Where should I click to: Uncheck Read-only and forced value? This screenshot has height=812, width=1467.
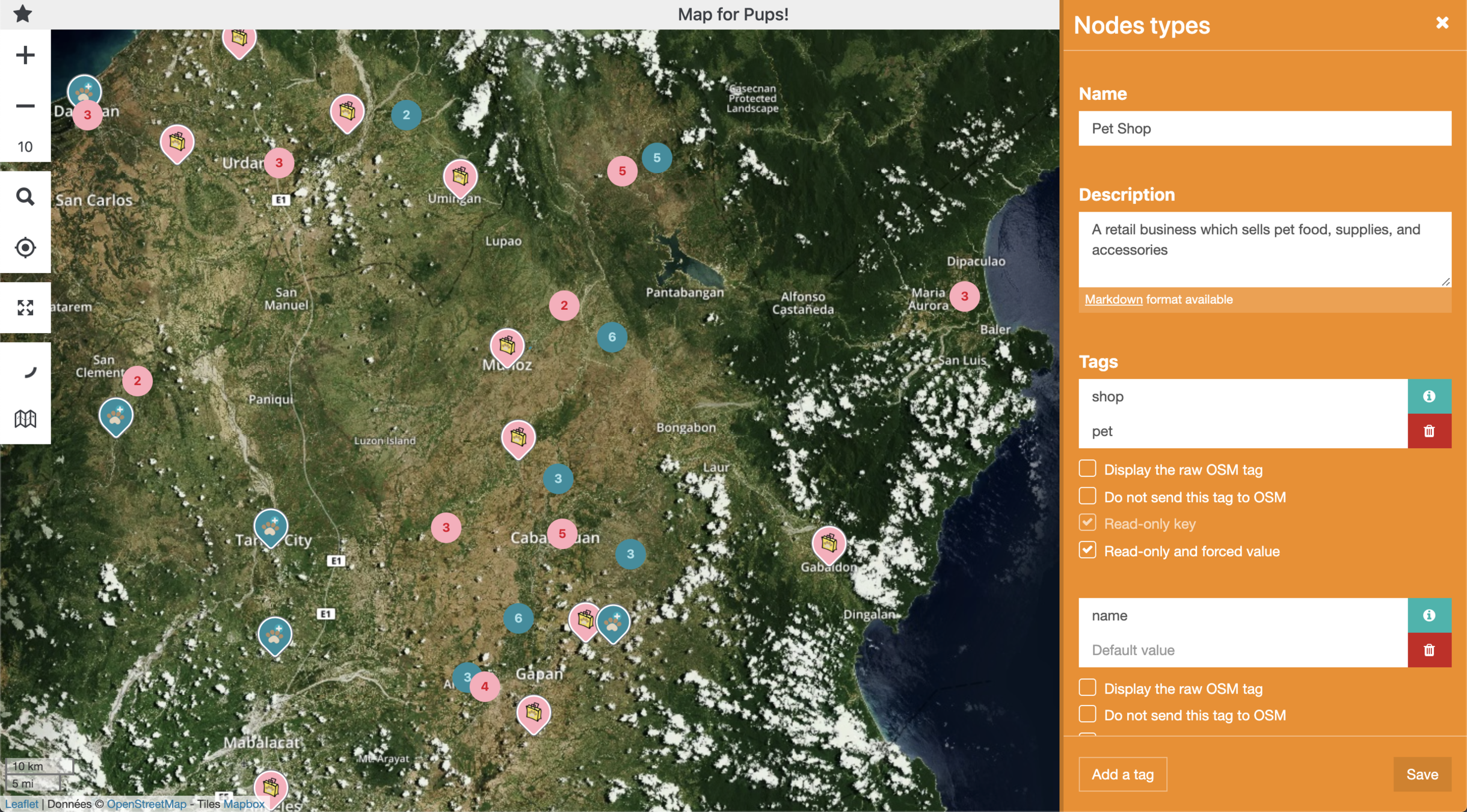tap(1087, 550)
